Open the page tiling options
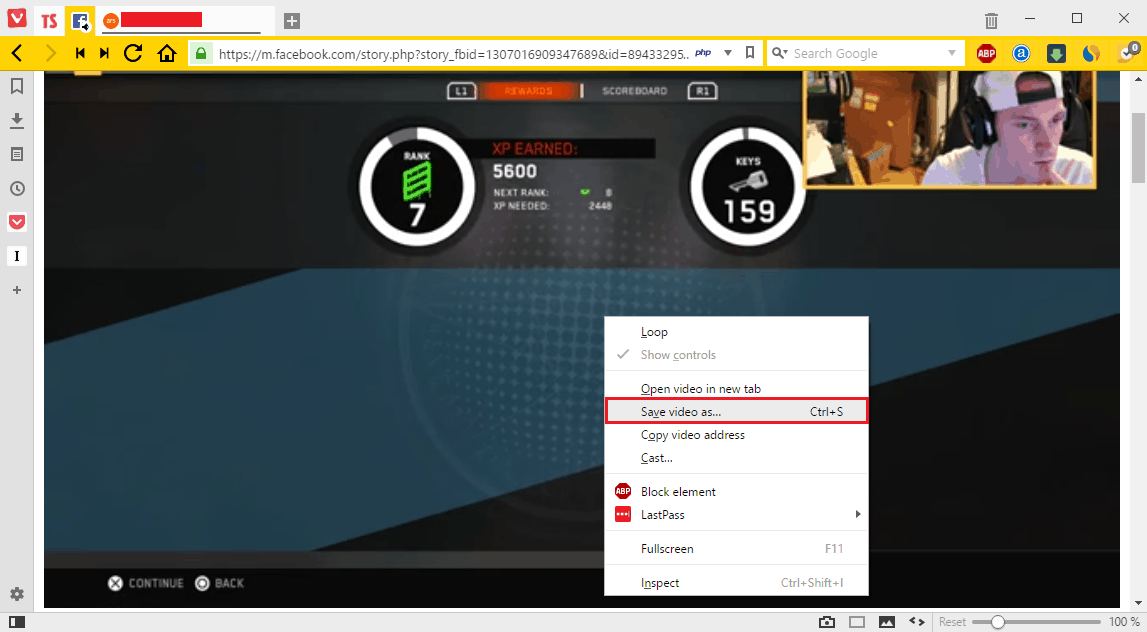Screen dimensions: 1147x632 tap(857, 622)
